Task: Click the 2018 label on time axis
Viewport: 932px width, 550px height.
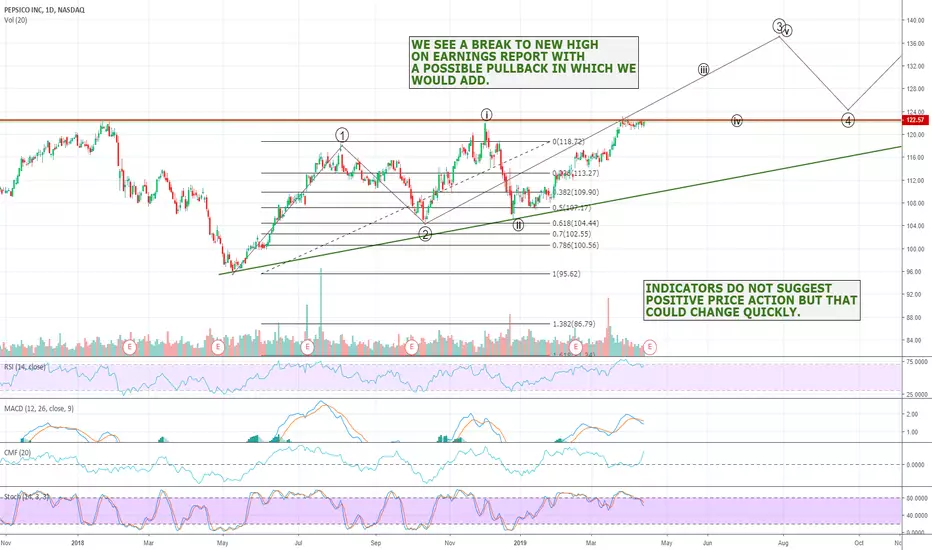Action: pyautogui.click(x=77, y=543)
